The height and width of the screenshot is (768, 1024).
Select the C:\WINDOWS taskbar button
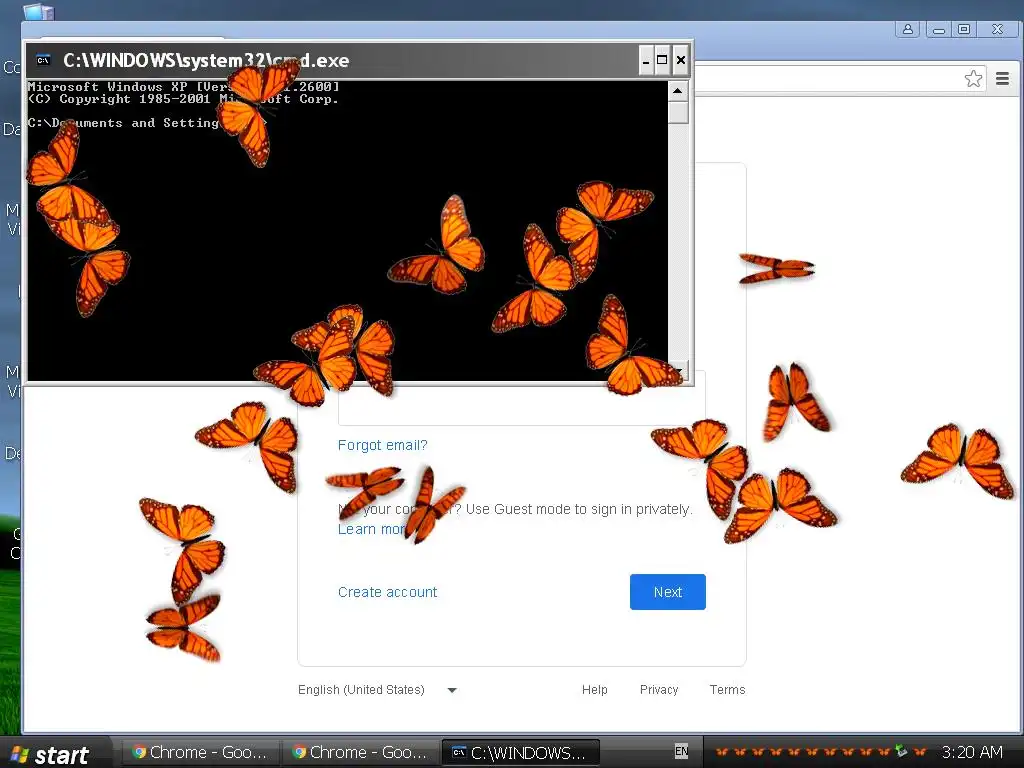click(x=520, y=752)
